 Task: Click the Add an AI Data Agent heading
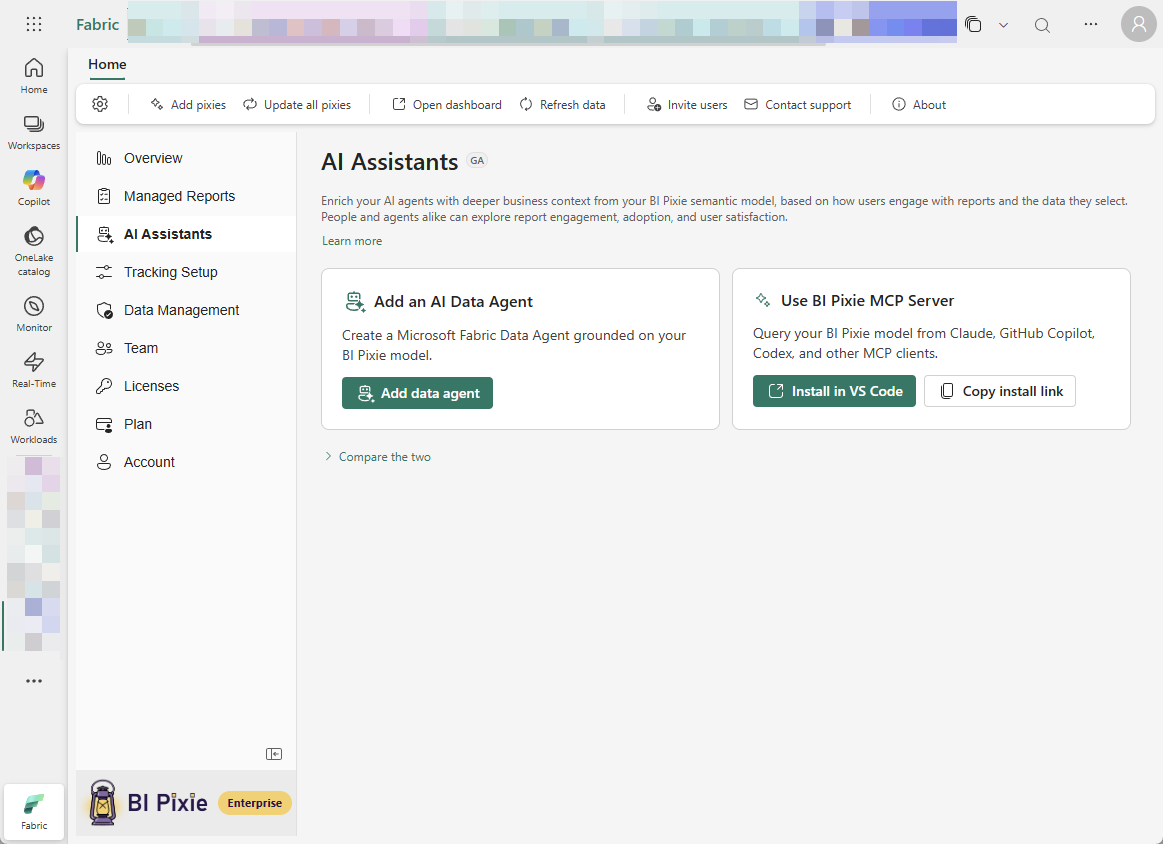coord(453,302)
